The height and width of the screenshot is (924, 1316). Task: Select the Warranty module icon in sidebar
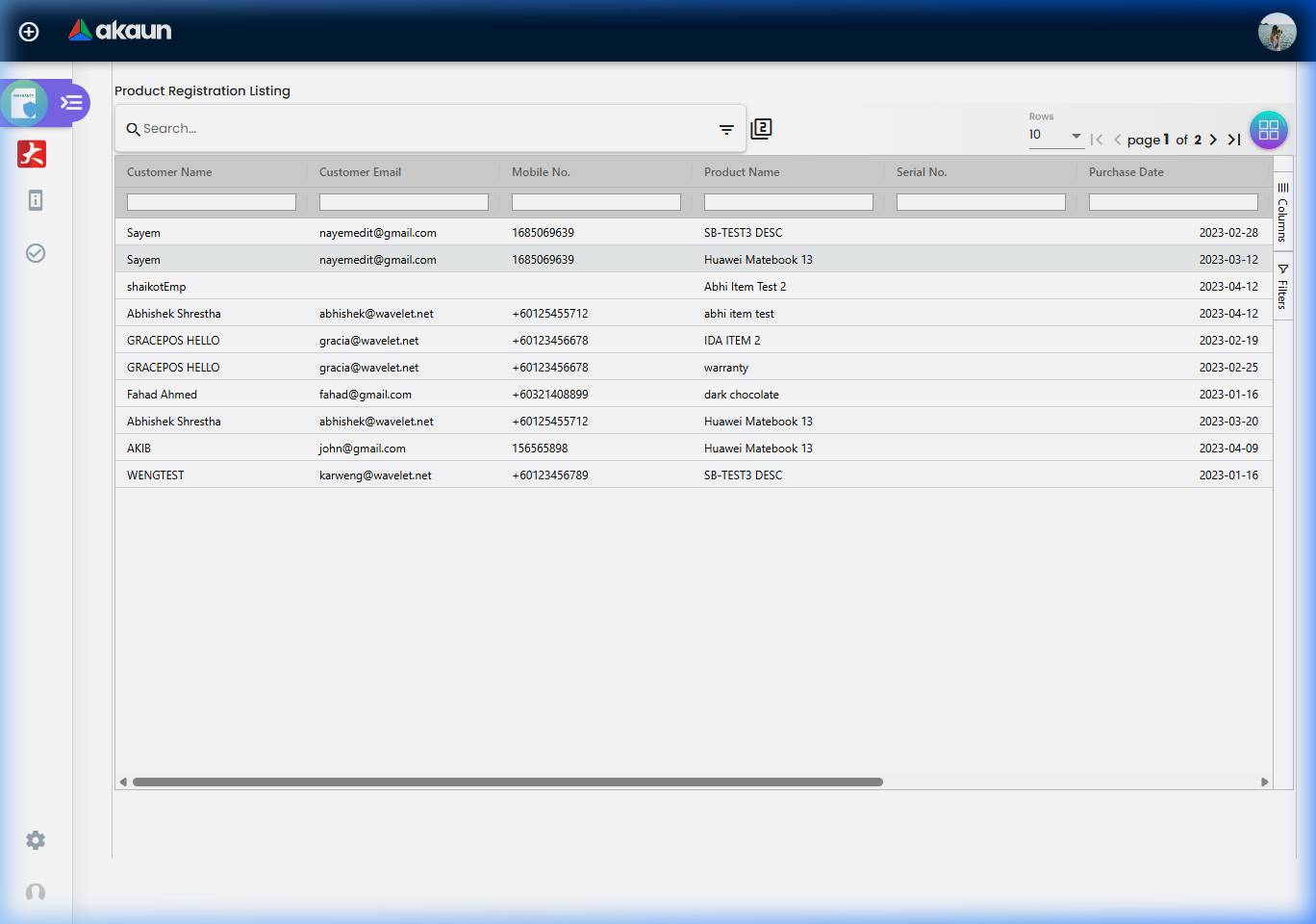(x=24, y=103)
